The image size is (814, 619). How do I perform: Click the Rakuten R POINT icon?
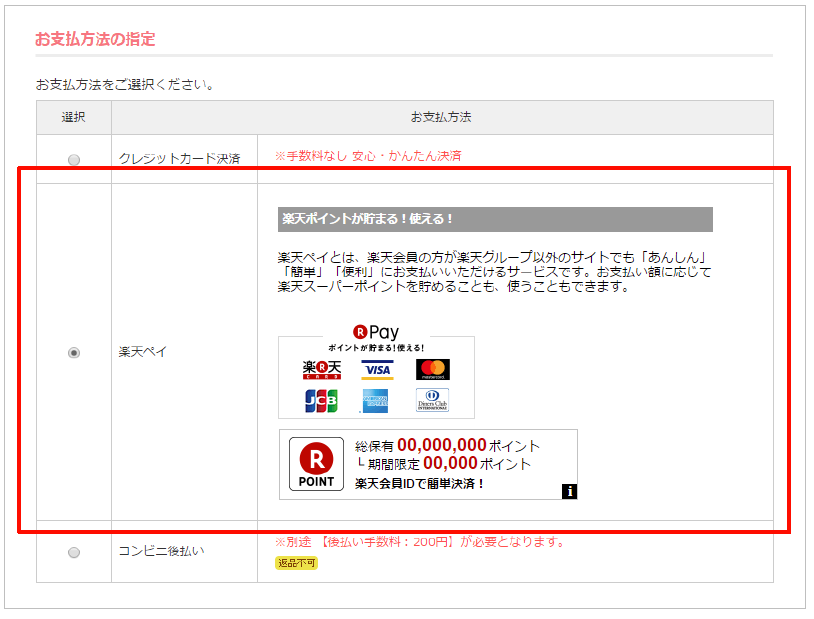click(316, 465)
